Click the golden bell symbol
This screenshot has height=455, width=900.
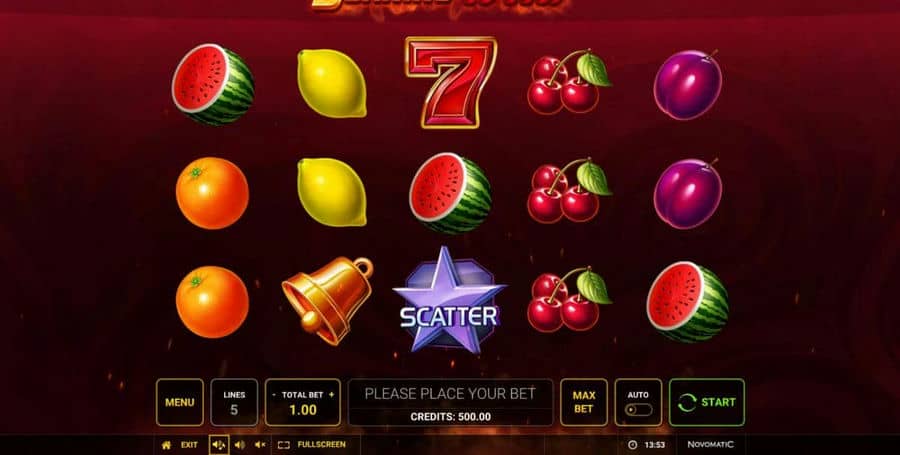tap(327, 300)
